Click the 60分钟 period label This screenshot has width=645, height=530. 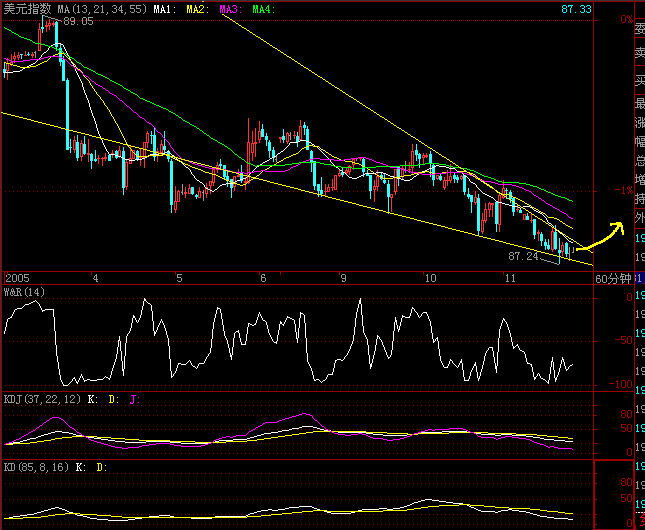coord(613,278)
